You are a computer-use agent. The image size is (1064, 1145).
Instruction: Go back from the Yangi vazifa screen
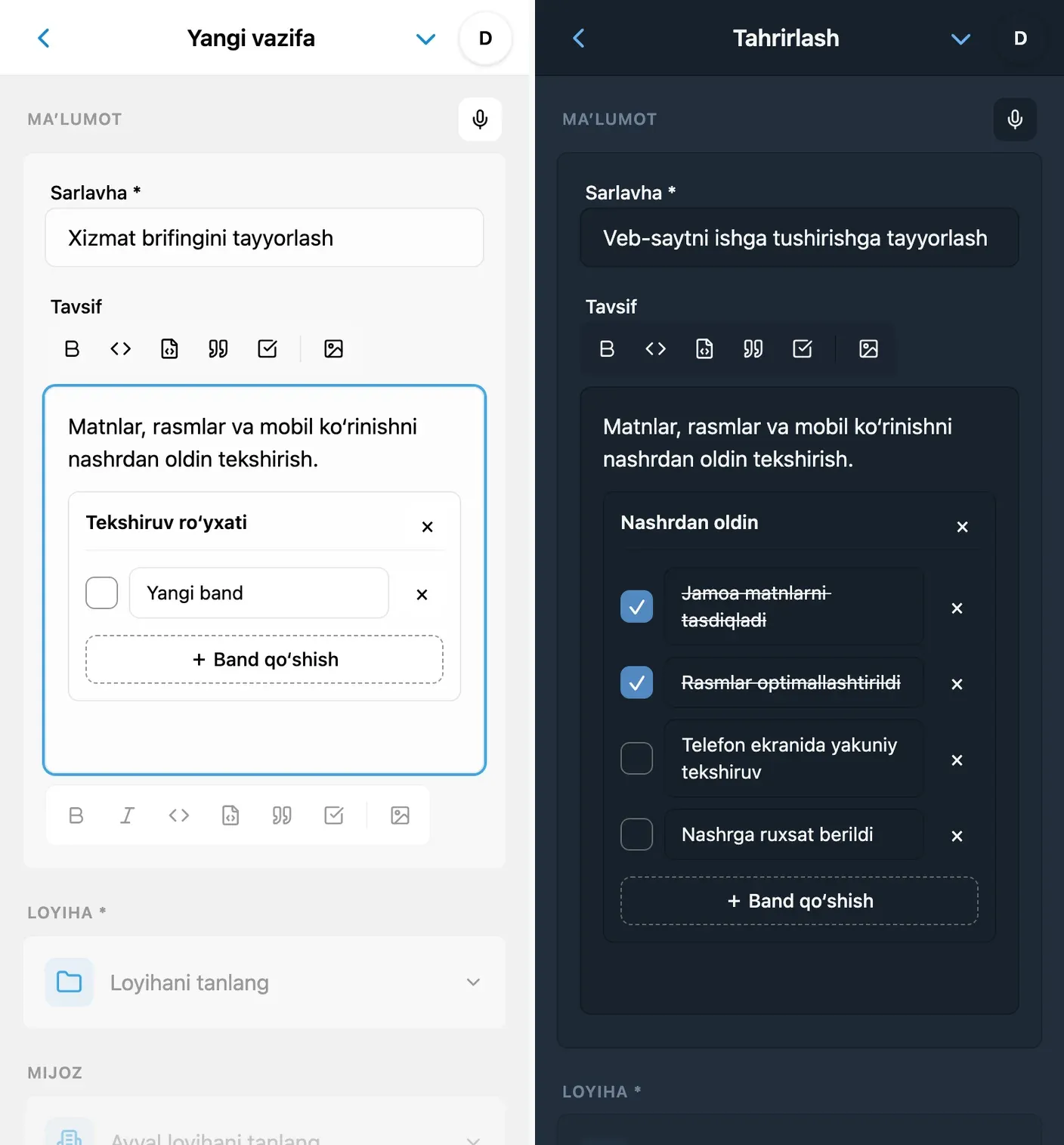44,39
